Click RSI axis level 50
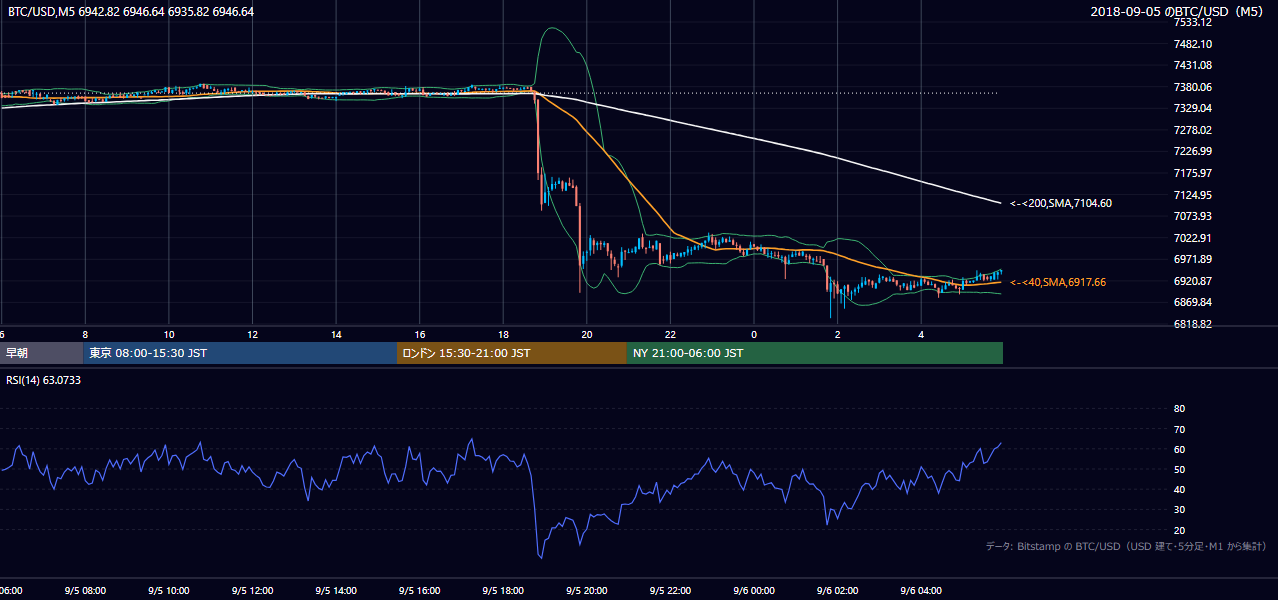Image resolution: width=1278 pixels, height=600 pixels. pyautogui.click(x=1179, y=469)
